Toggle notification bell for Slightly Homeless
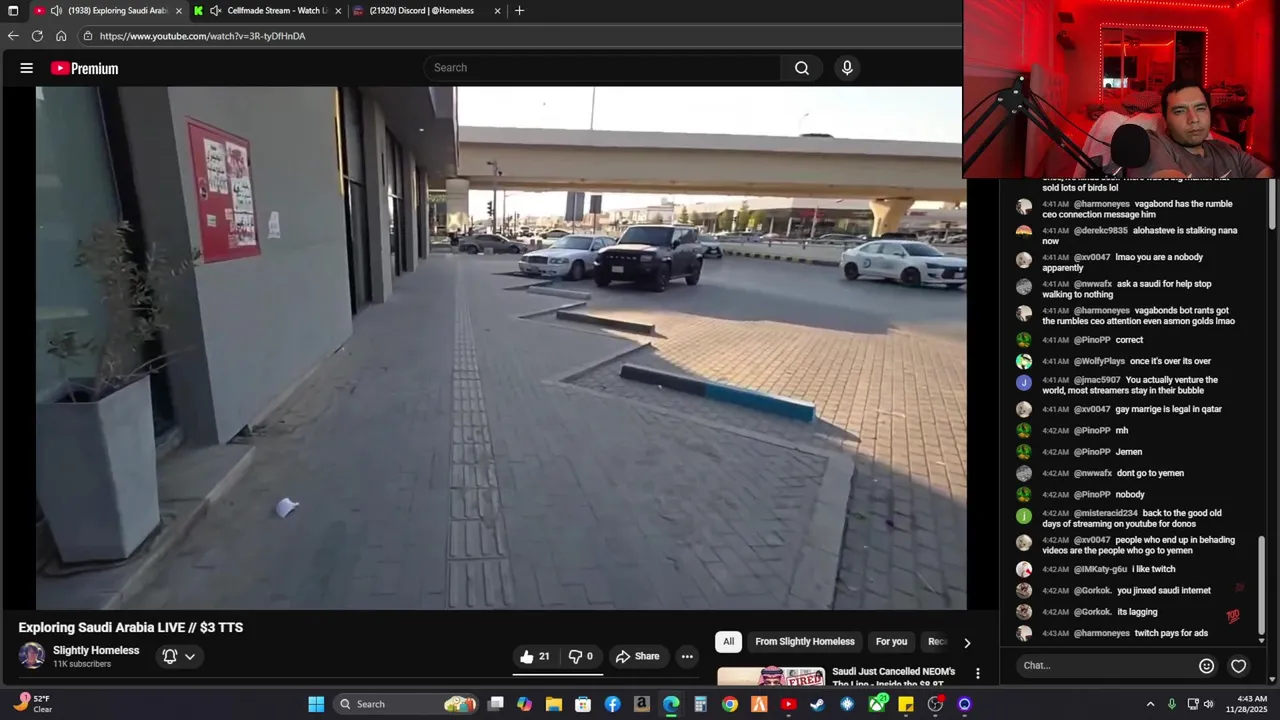This screenshot has height=720, width=1280. pos(170,656)
